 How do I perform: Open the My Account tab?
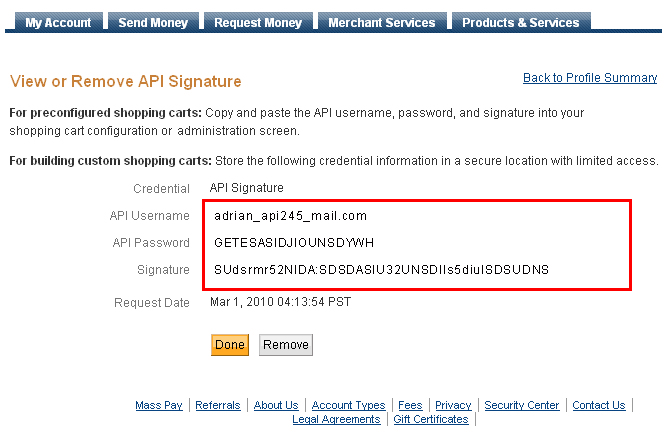(x=58, y=22)
